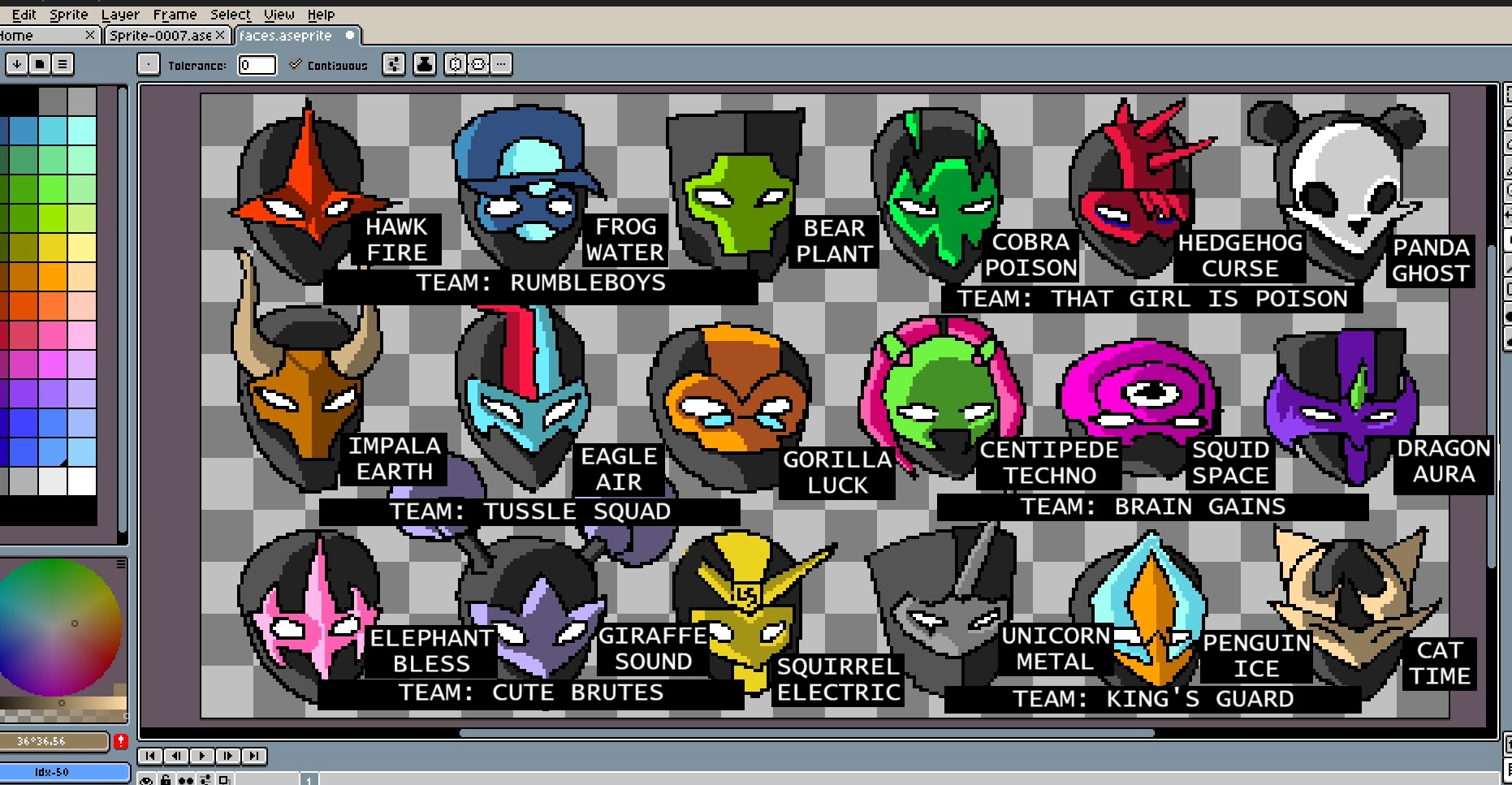Click the TEAM: TUSSLE SQUAD banner

pyautogui.click(x=530, y=511)
